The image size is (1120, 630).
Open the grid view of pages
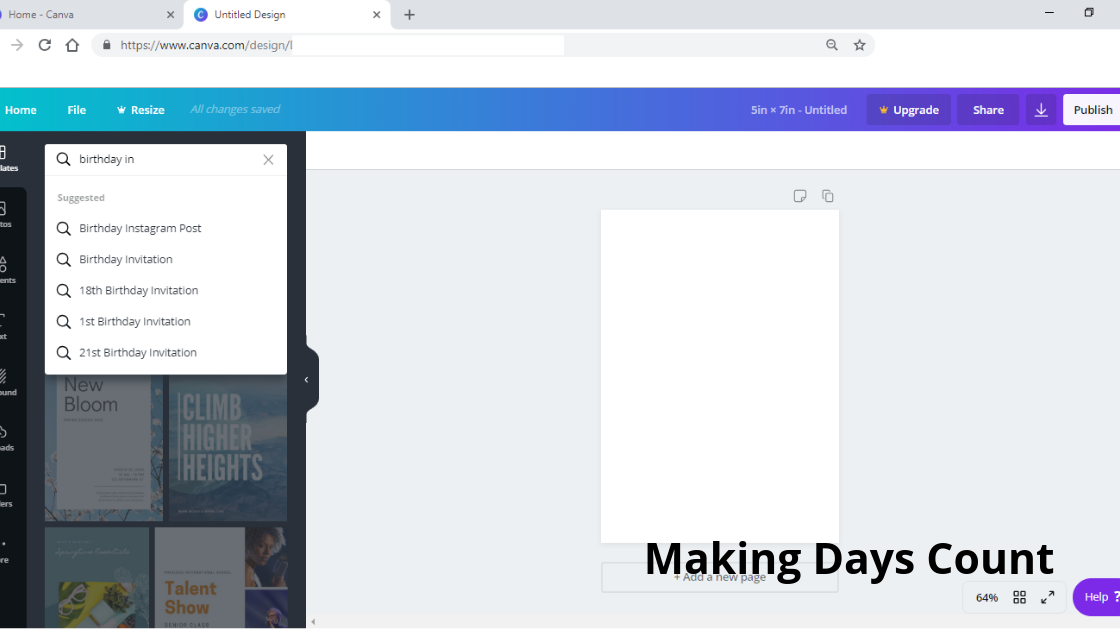click(x=1019, y=597)
